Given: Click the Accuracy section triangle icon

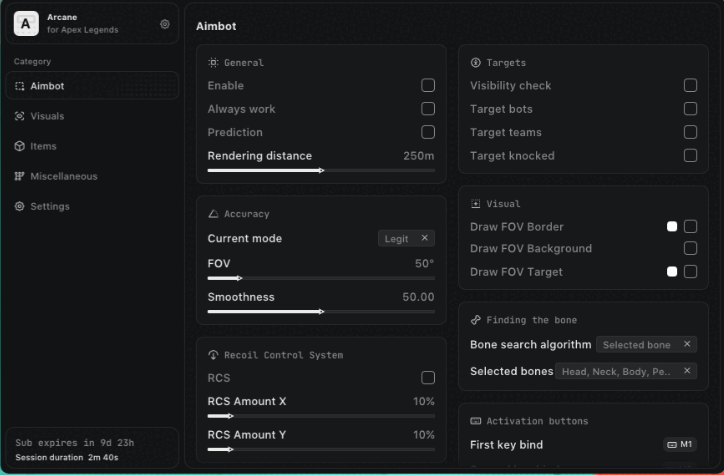Looking at the screenshot, I should click(x=213, y=214).
